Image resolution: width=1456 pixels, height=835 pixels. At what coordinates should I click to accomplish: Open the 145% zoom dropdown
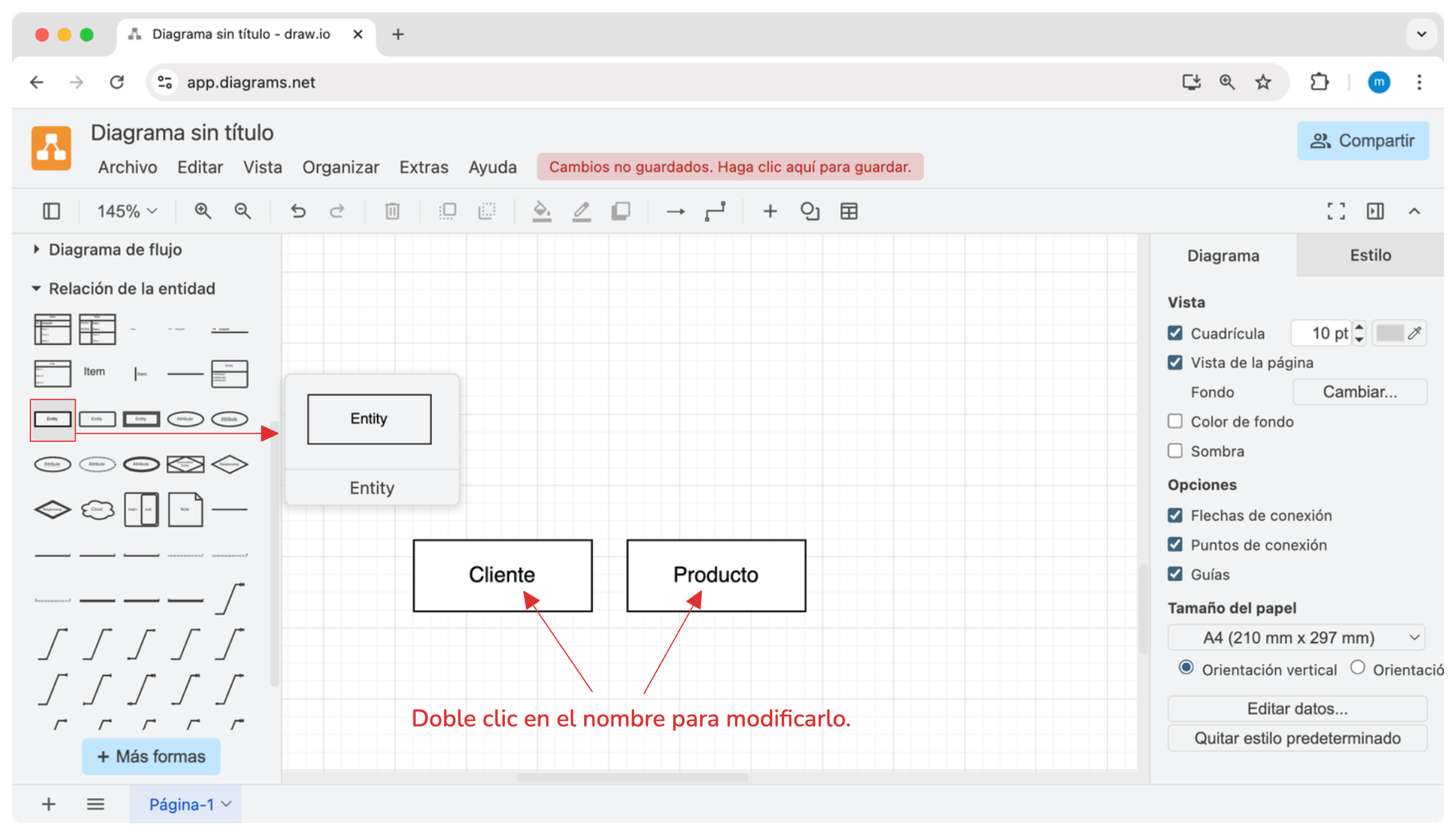tap(127, 211)
